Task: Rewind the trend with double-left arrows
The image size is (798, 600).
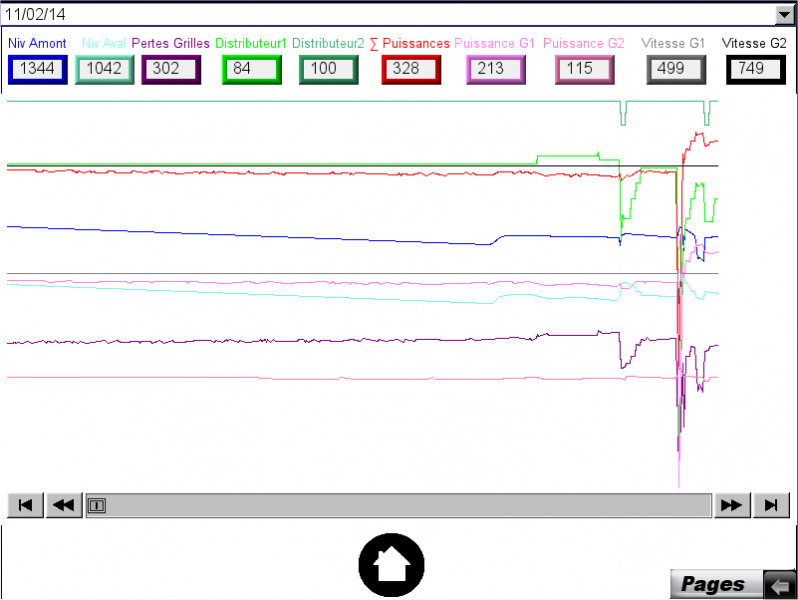Action: pos(64,506)
